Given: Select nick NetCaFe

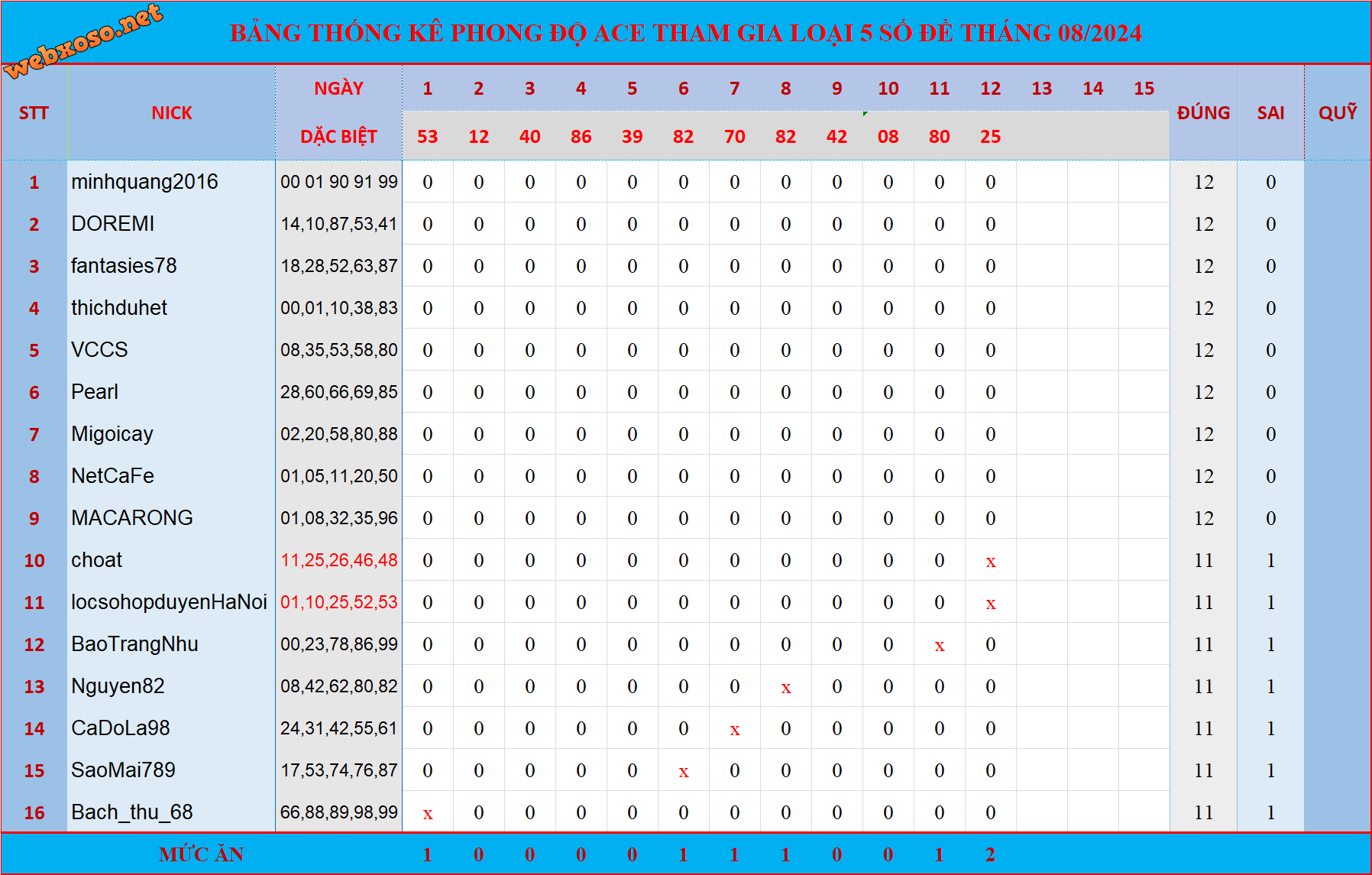Looking at the screenshot, I should coord(113,476).
